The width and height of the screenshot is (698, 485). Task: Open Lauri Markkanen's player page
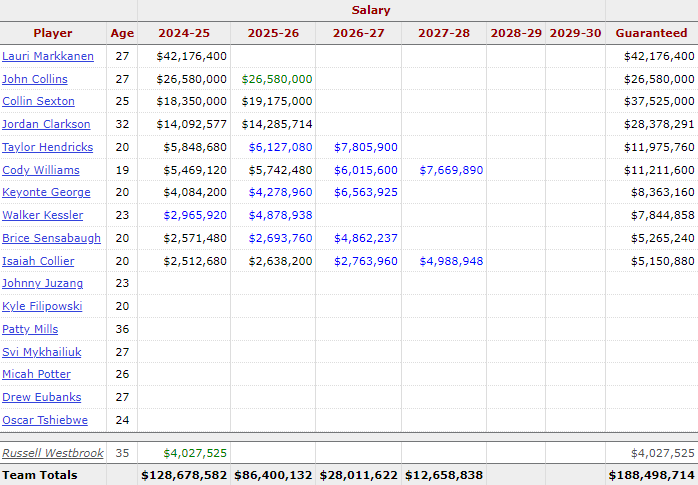(48, 56)
